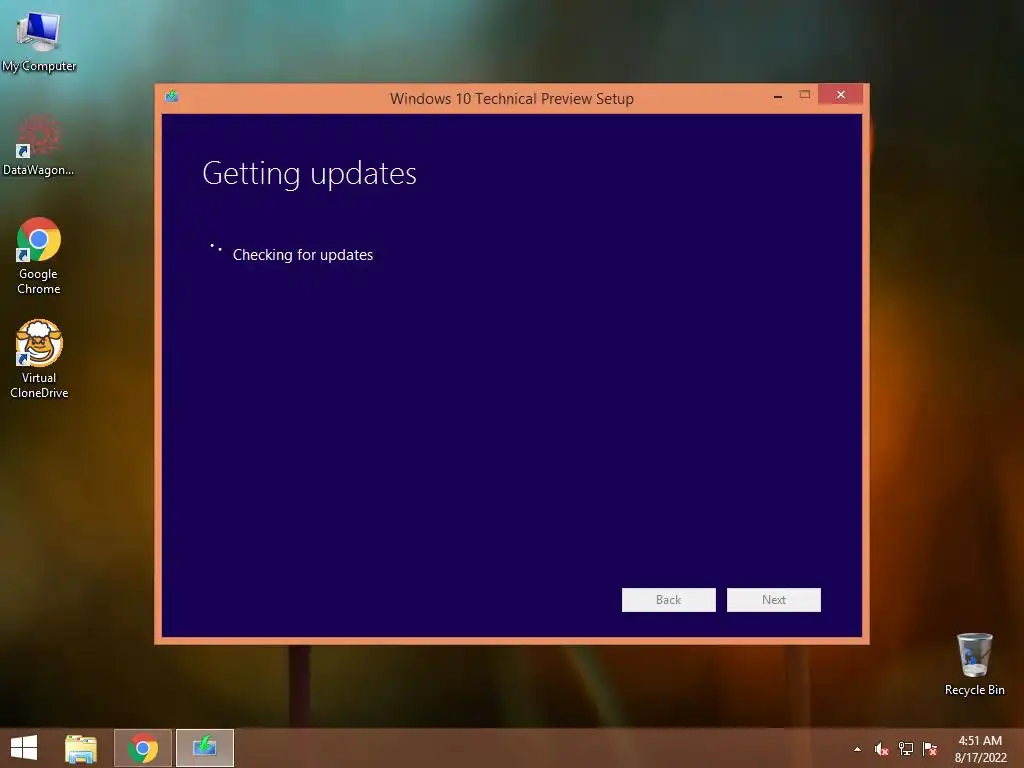The width and height of the screenshot is (1024, 768).
Task: Open File Explorer from taskbar
Action: pos(81,748)
